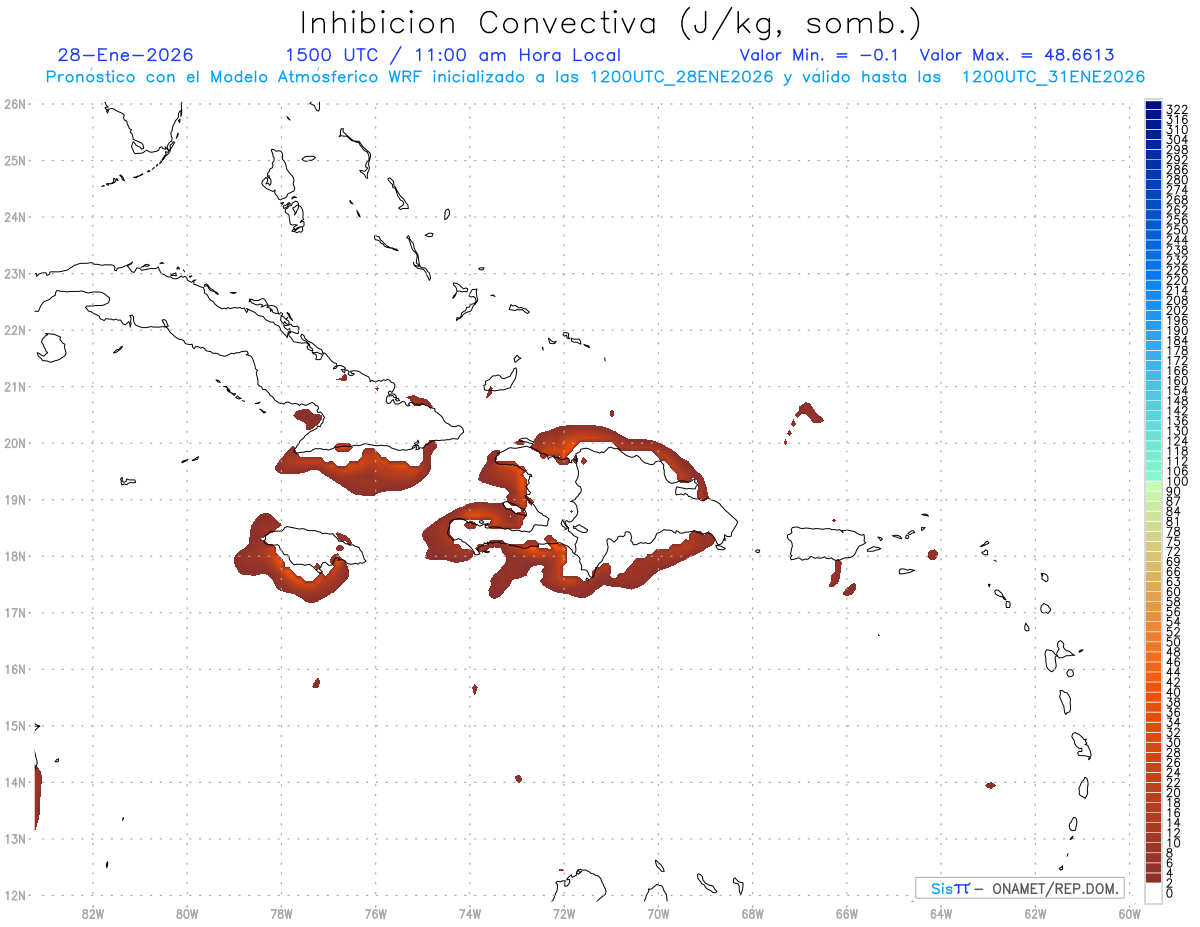Click the 70W longitude label

(x=658, y=912)
